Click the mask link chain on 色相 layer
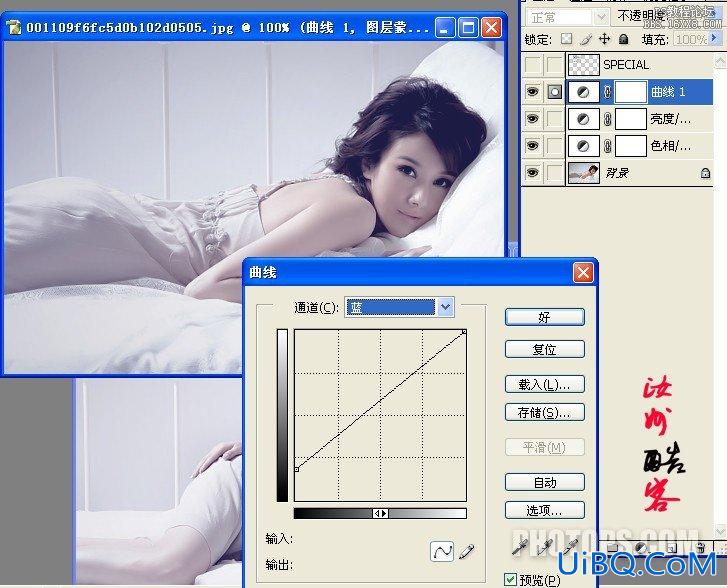This screenshot has height=588, width=727. tap(607, 146)
